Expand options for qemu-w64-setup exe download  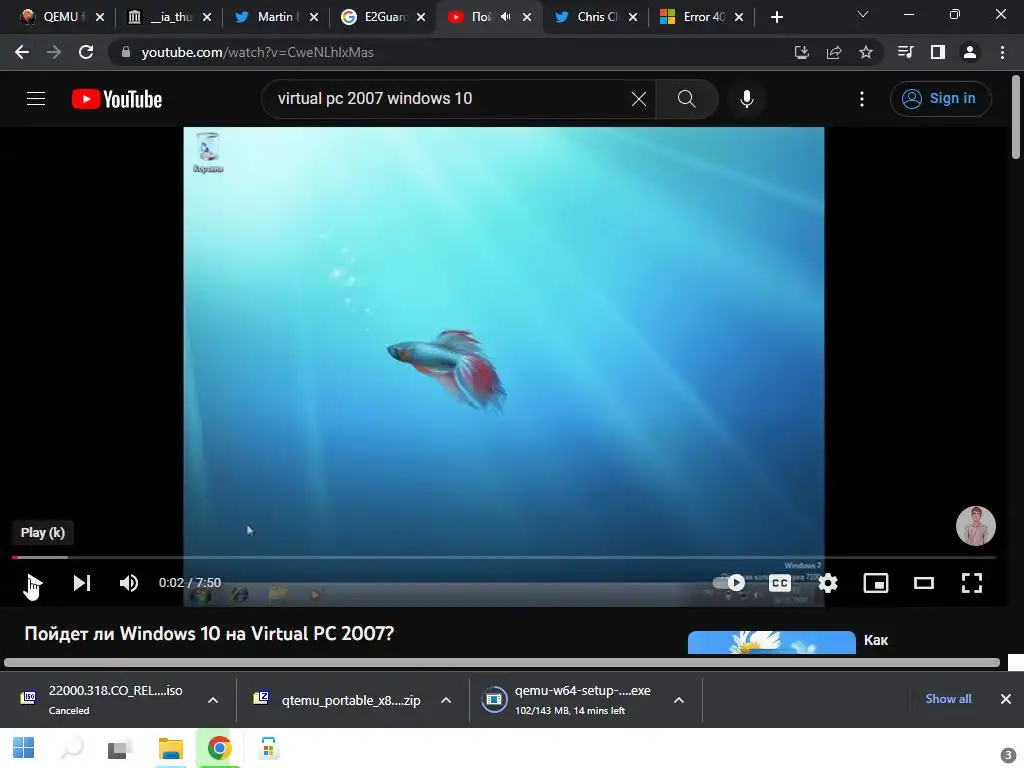pos(679,700)
